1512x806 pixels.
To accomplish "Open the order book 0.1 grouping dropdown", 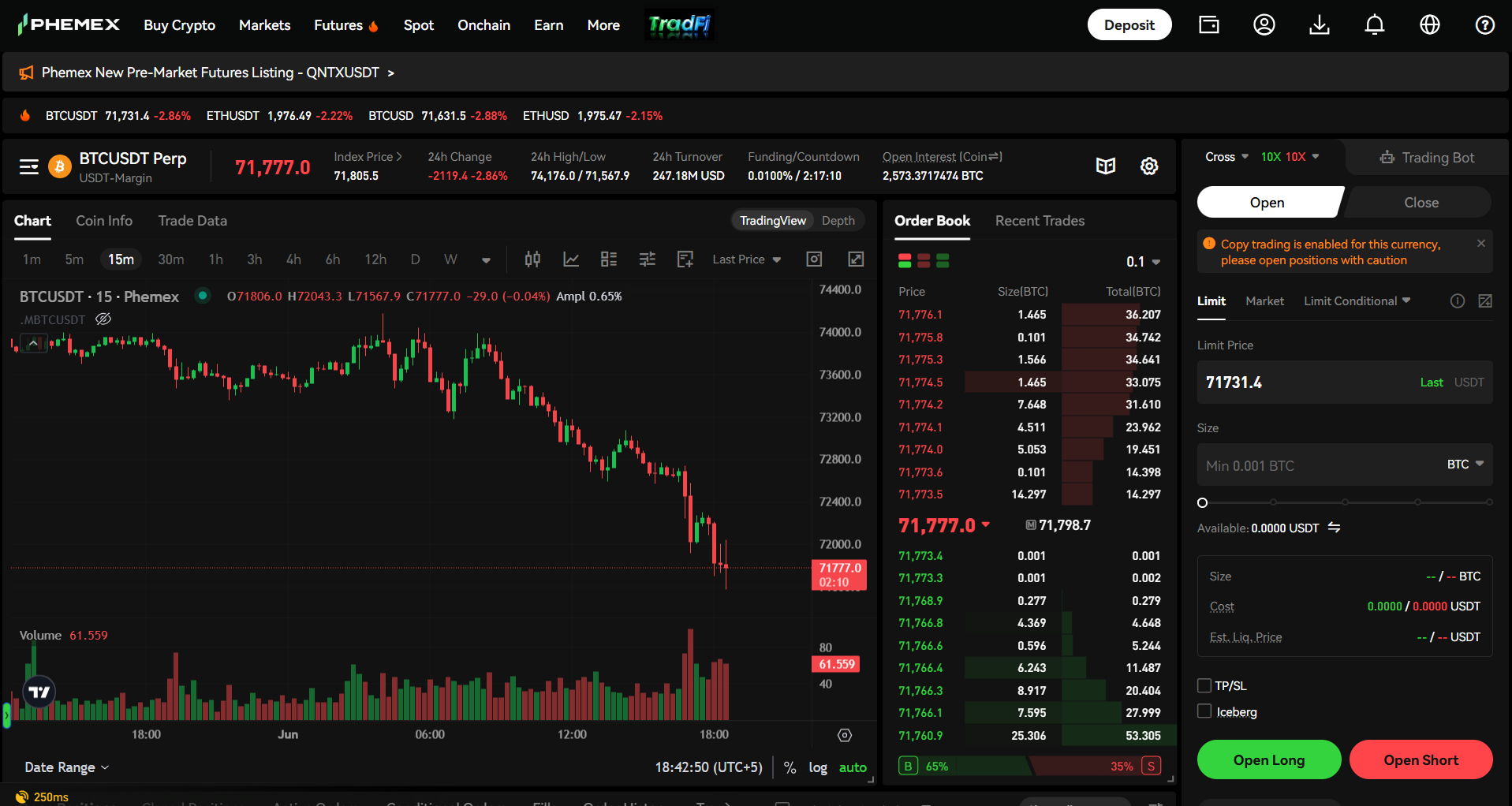I will pos(1143,262).
